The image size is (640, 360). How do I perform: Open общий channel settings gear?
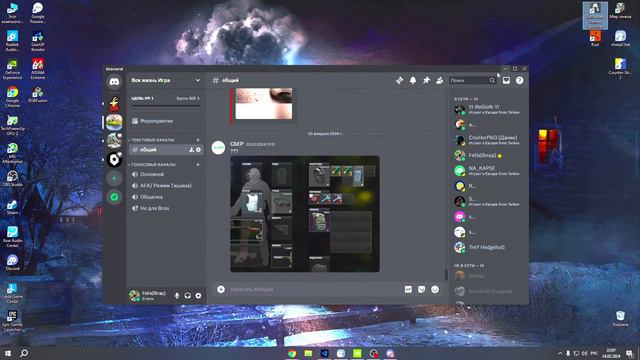(x=198, y=150)
